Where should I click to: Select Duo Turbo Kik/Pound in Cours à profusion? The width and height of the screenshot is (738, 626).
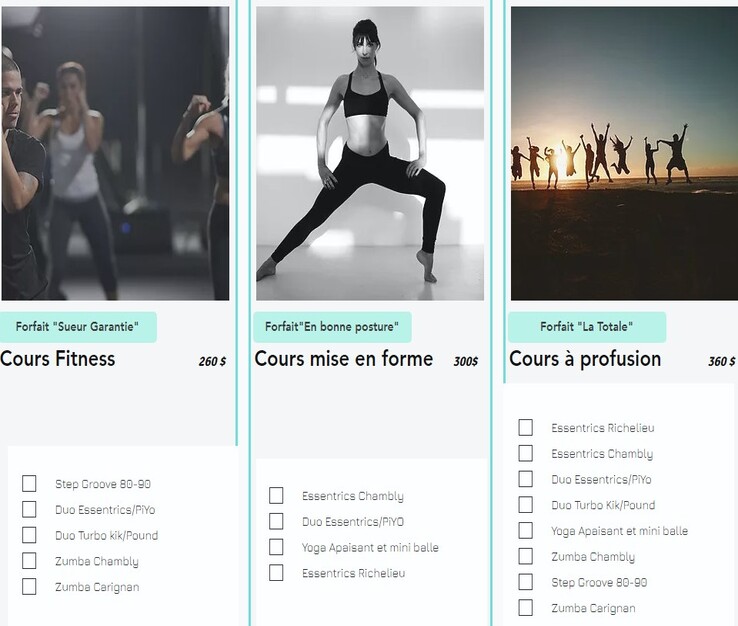(526, 505)
